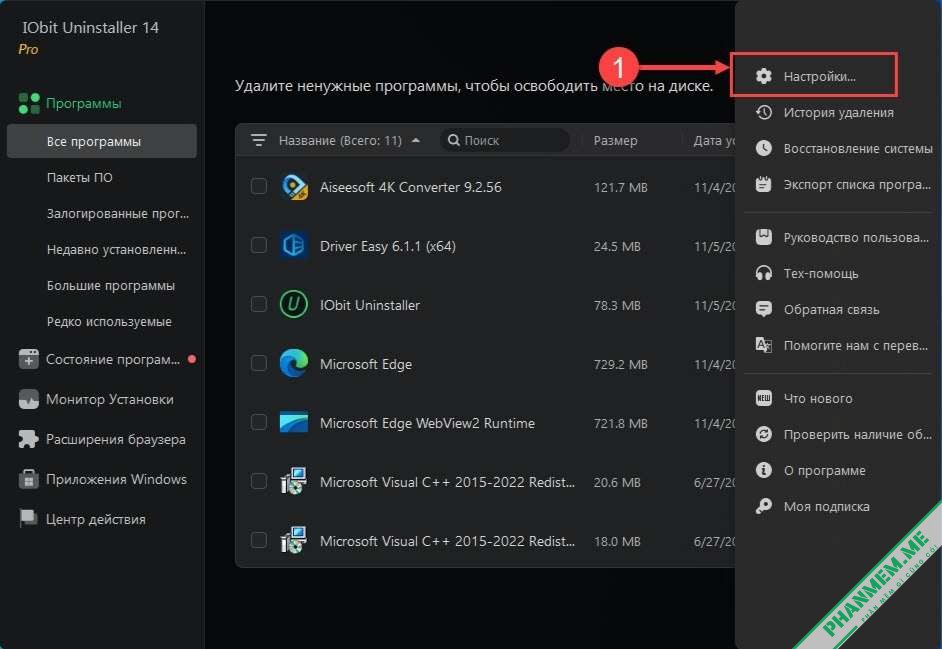Open the filter icon in list header
This screenshot has height=649, width=942.
259,140
